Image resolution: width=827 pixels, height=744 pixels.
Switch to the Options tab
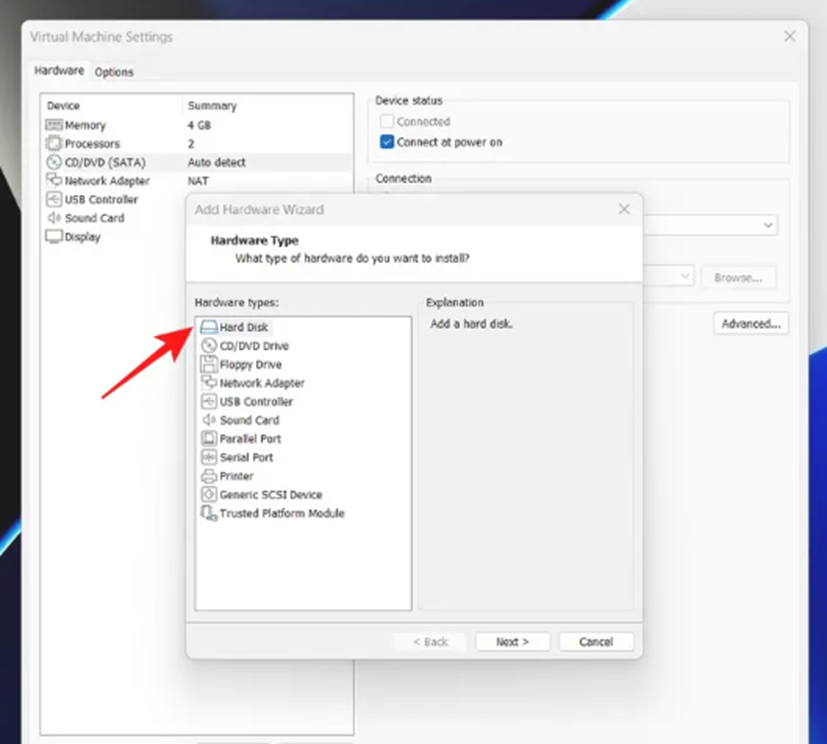[x=114, y=72]
